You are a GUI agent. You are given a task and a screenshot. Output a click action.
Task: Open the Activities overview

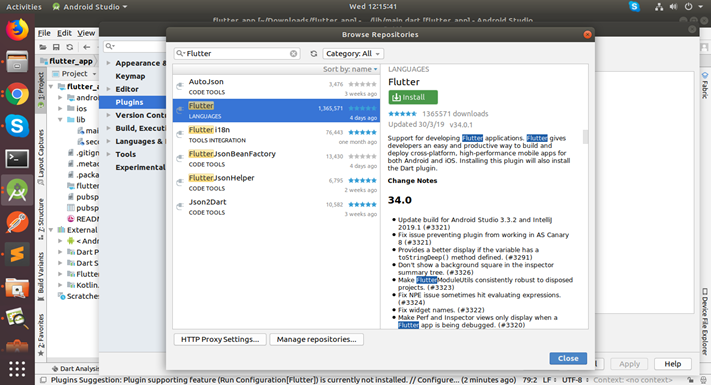pyautogui.click(x=24, y=7)
